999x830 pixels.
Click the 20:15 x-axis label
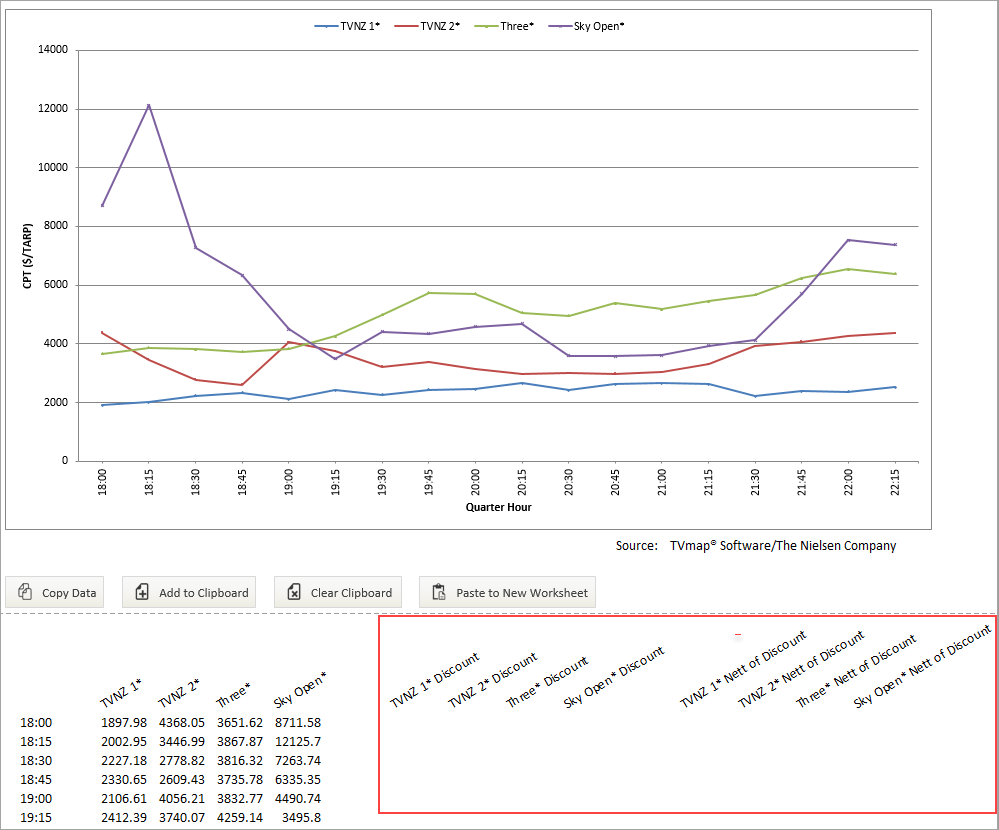click(522, 482)
